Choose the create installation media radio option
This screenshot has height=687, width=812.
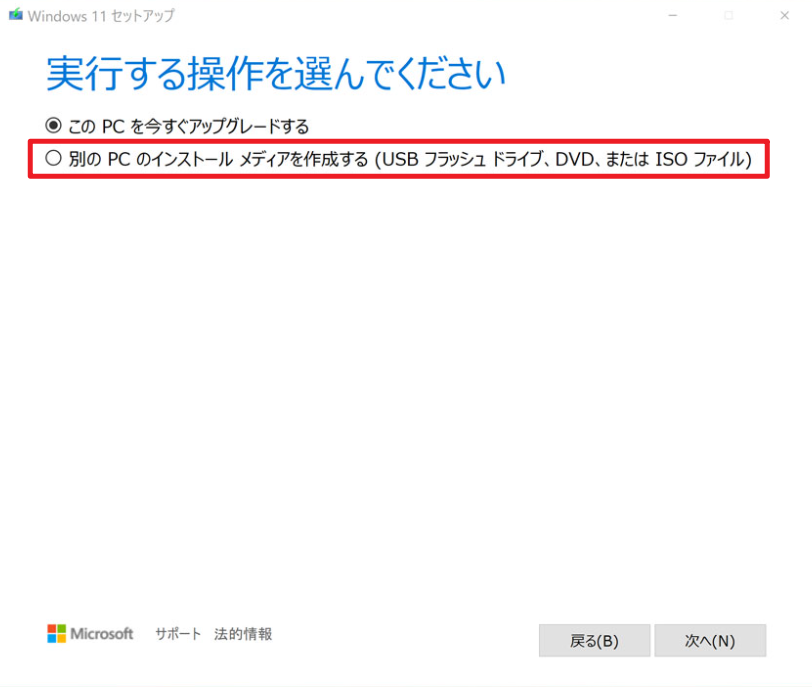click(53, 158)
